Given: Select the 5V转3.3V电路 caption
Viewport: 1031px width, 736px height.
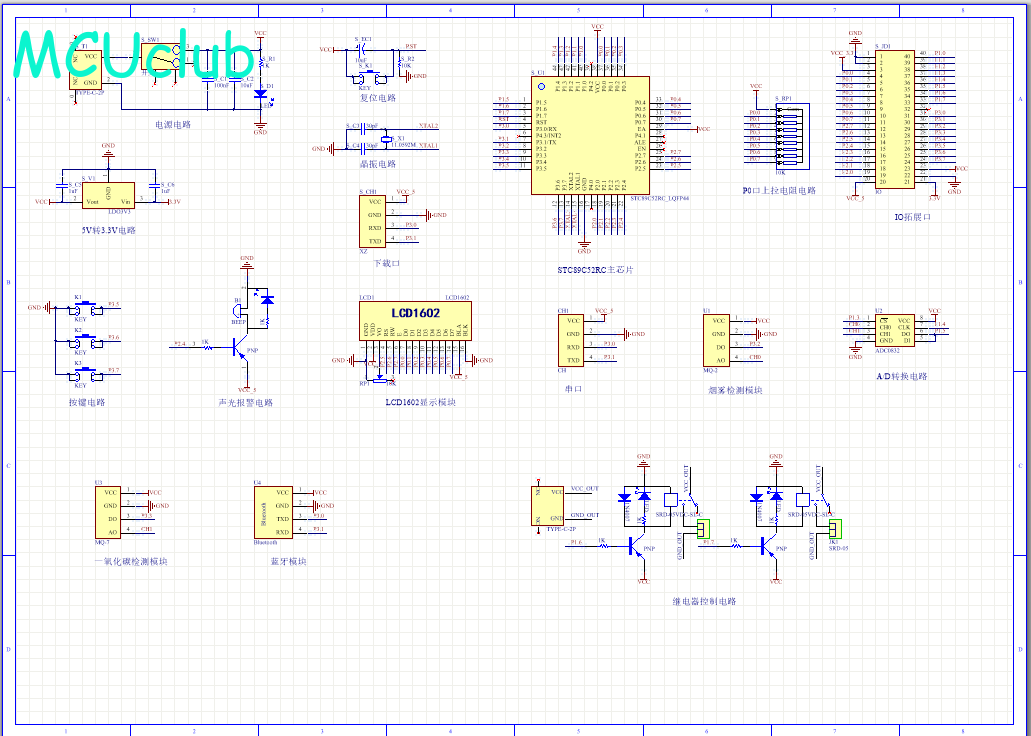Looking at the screenshot, I should pyautogui.click(x=108, y=231).
